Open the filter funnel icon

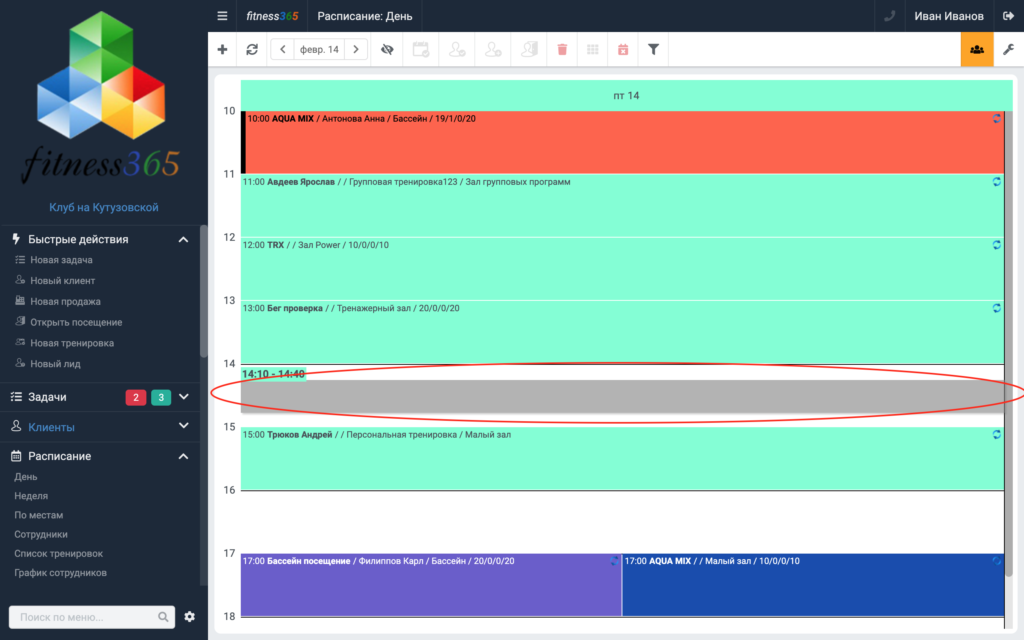[x=653, y=50]
